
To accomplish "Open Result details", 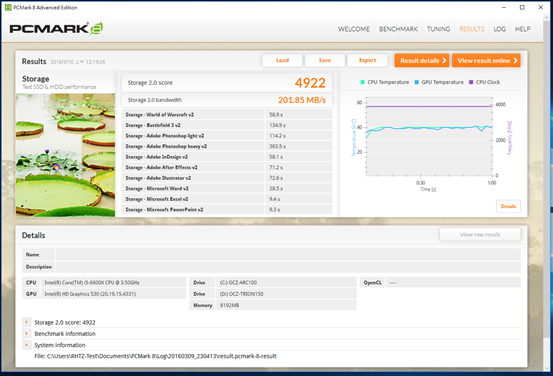I will pyautogui.click(x=422, y=60).
